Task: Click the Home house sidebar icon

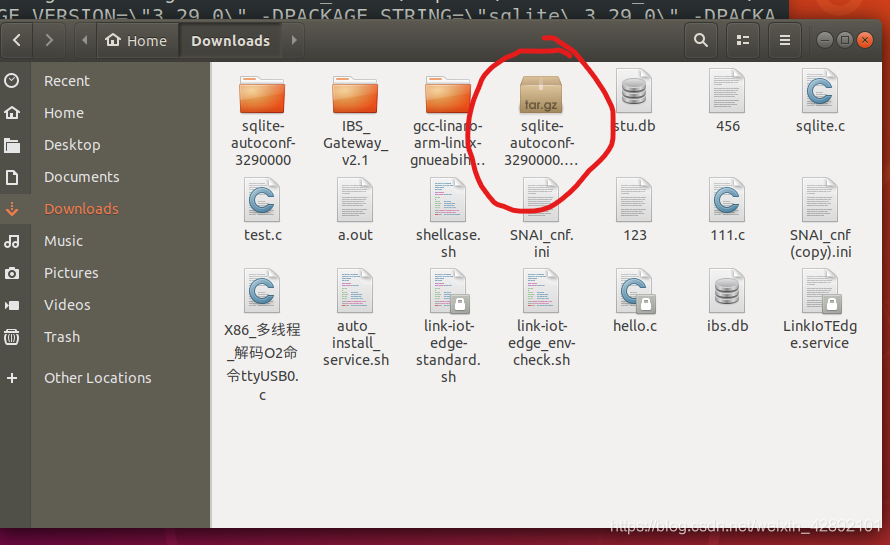Action: pos(12,113)
